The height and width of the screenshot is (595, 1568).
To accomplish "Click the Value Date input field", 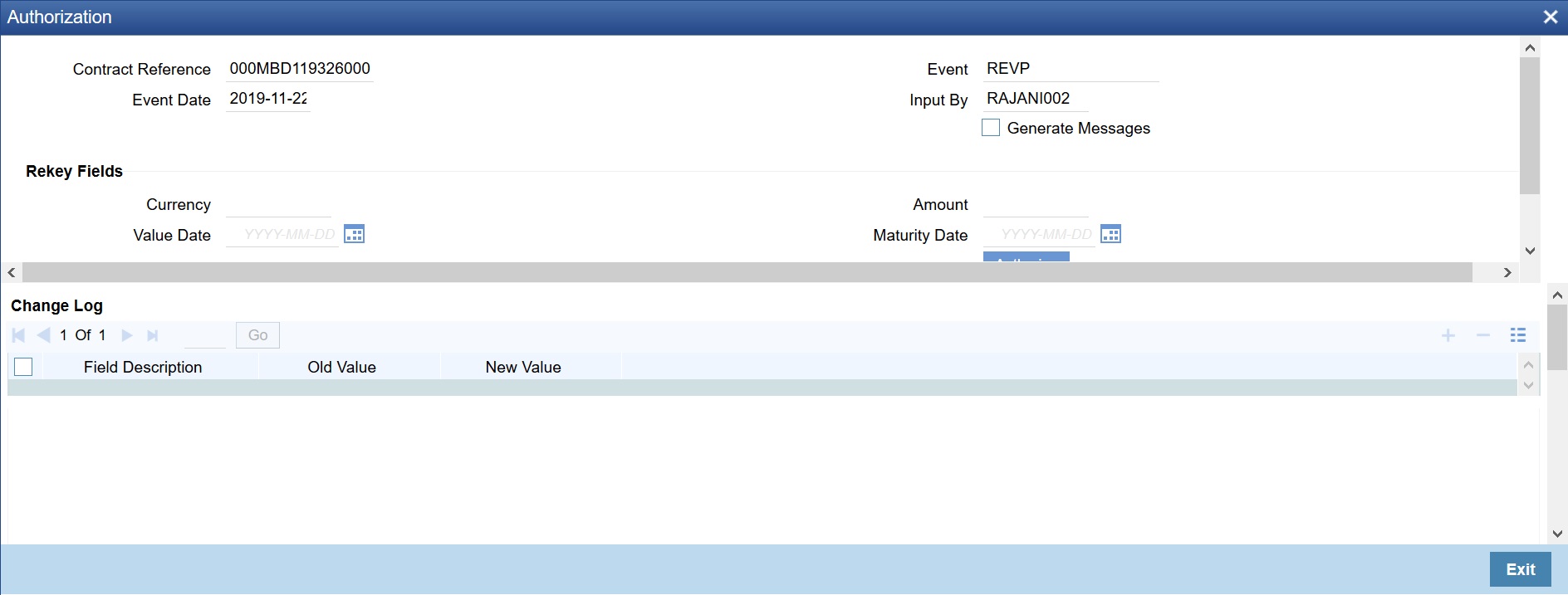I will pos(282,235).
